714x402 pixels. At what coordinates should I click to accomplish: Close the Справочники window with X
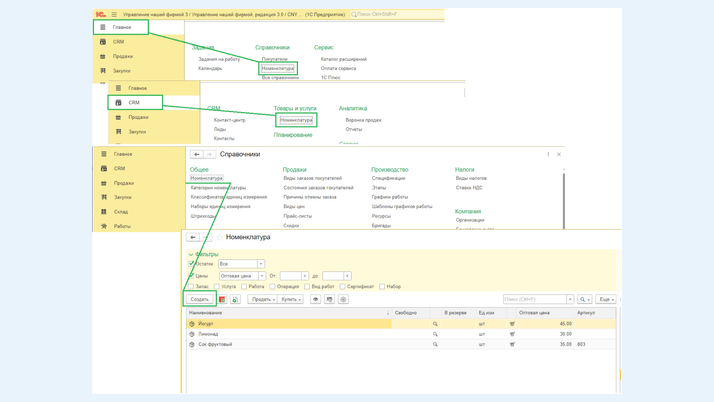pyautogui.click(x=559, y=154)
